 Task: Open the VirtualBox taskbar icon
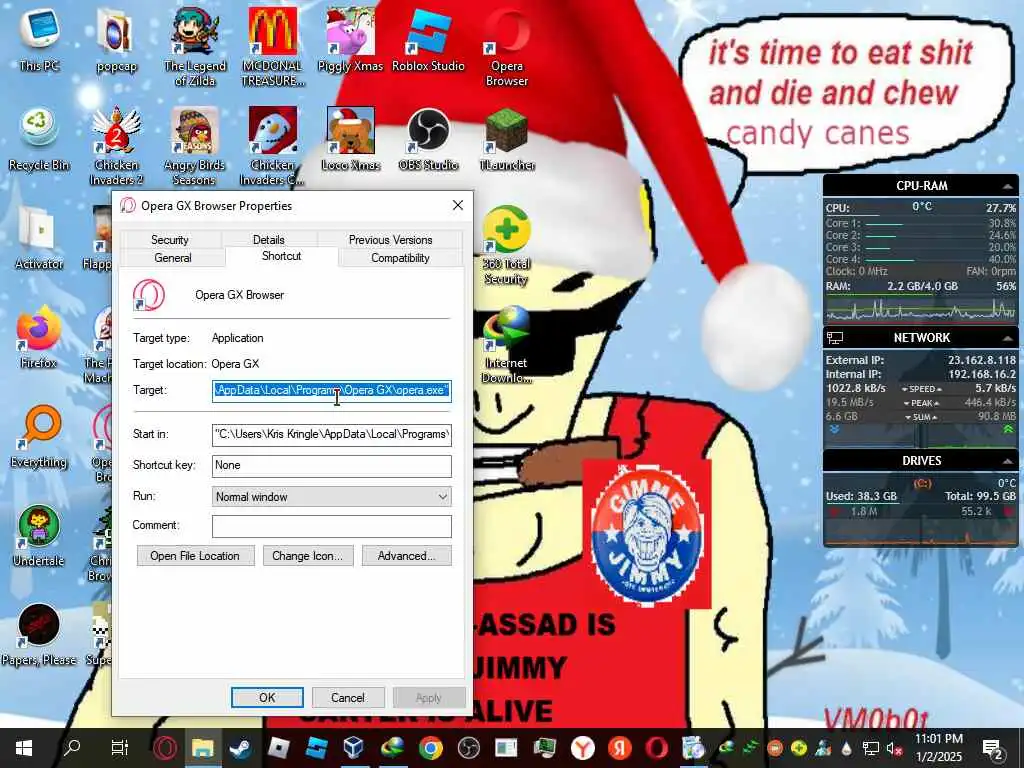[354, 748]
